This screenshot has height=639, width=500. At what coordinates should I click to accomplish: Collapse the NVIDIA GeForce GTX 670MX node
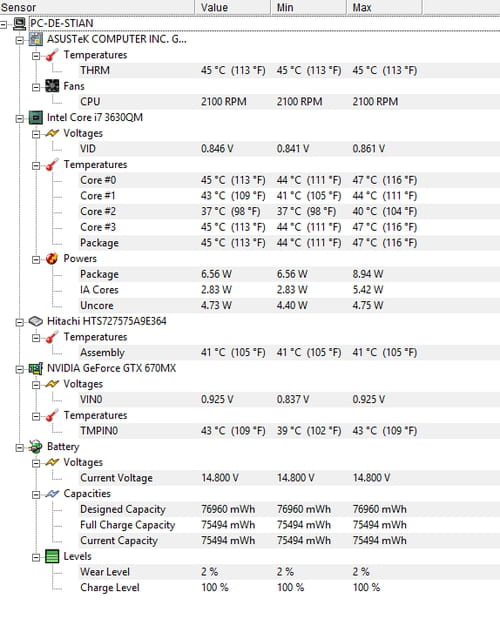point(20,370)
